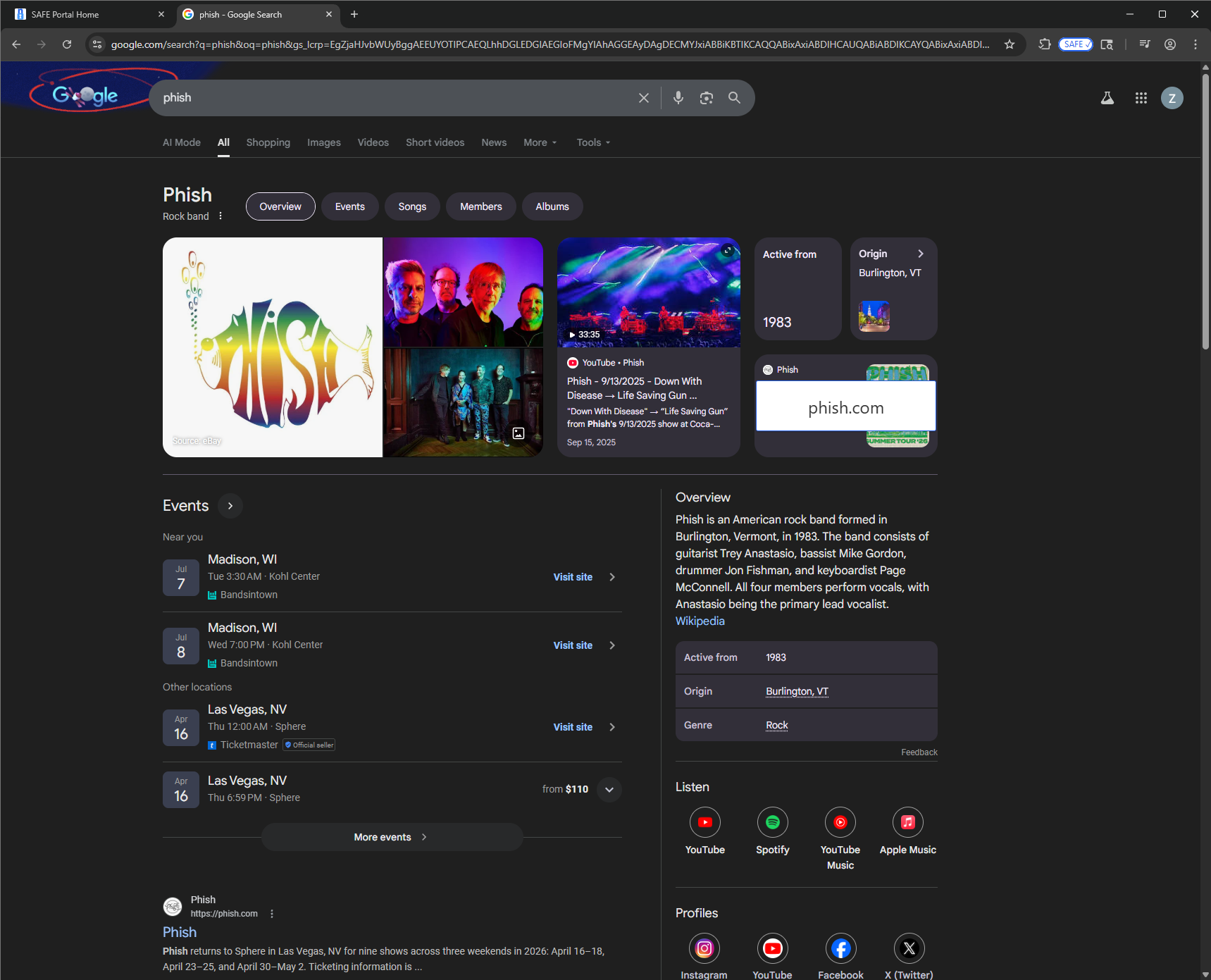
Task: Click the More events button
Action: (392, 837)
